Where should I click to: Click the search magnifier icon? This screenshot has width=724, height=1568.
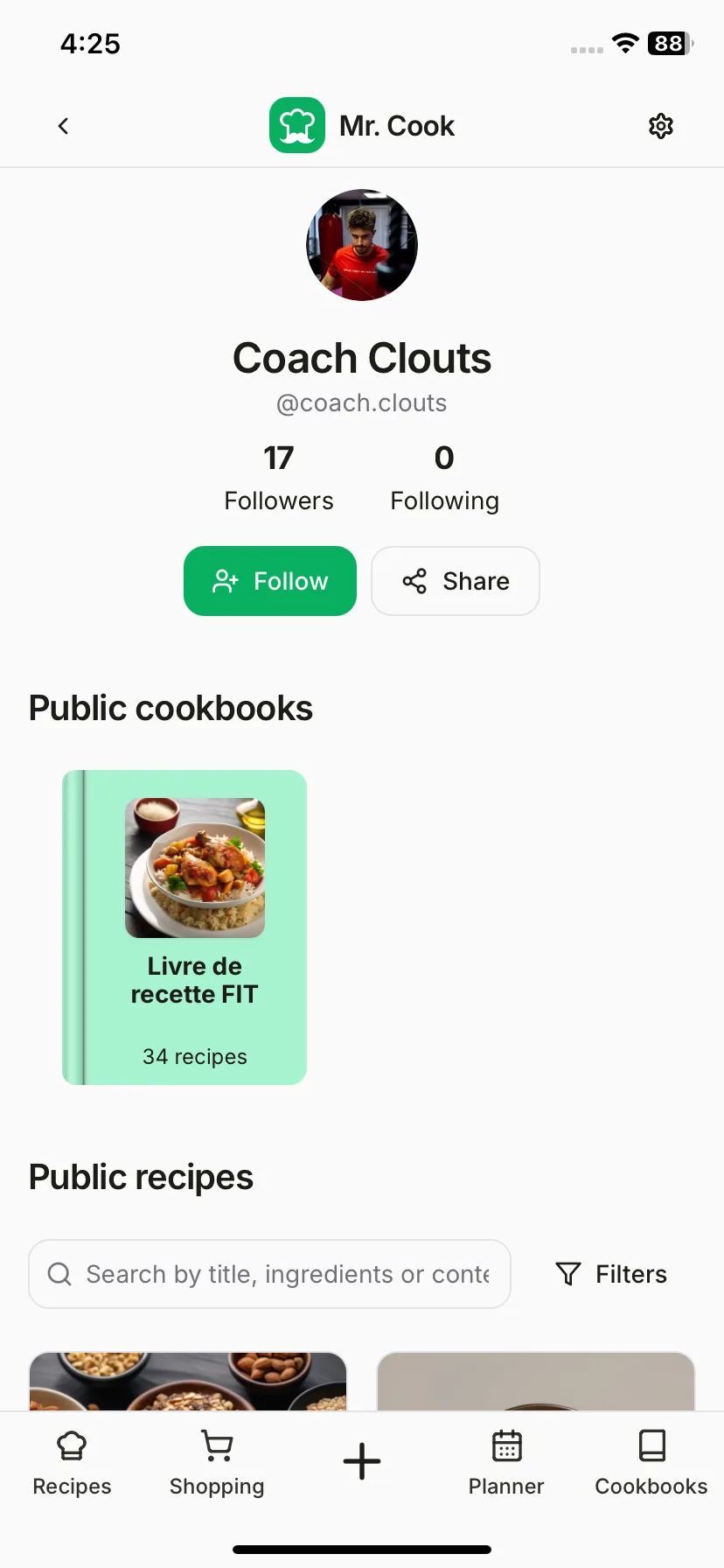[x=59, y=1274]
